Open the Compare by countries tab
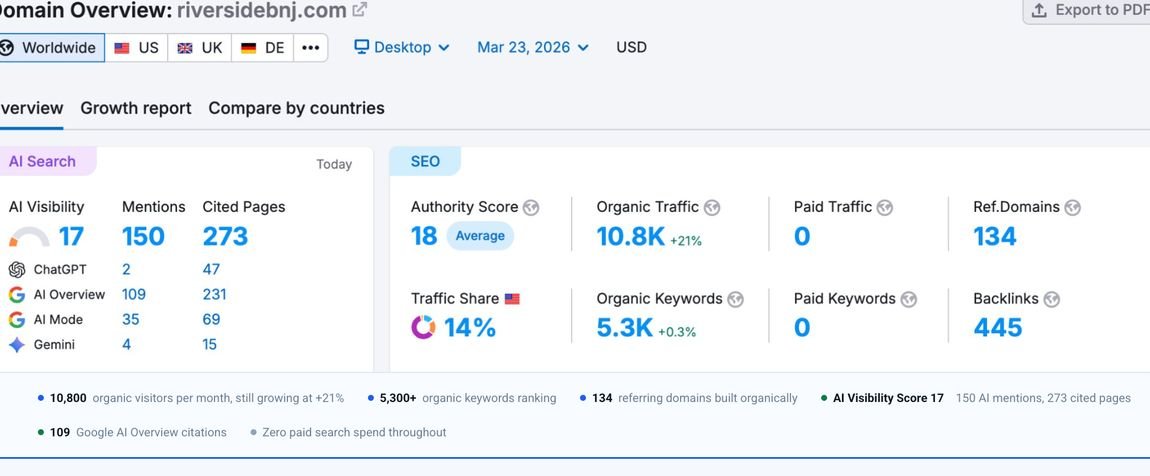This screenshot has height=476, width=1150. pyautogui.click(x=296, y=109)
